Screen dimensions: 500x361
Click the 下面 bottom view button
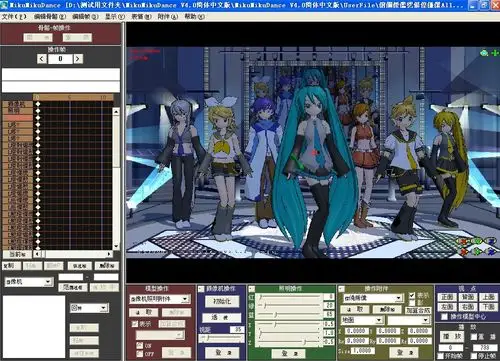tap(489, 306)
